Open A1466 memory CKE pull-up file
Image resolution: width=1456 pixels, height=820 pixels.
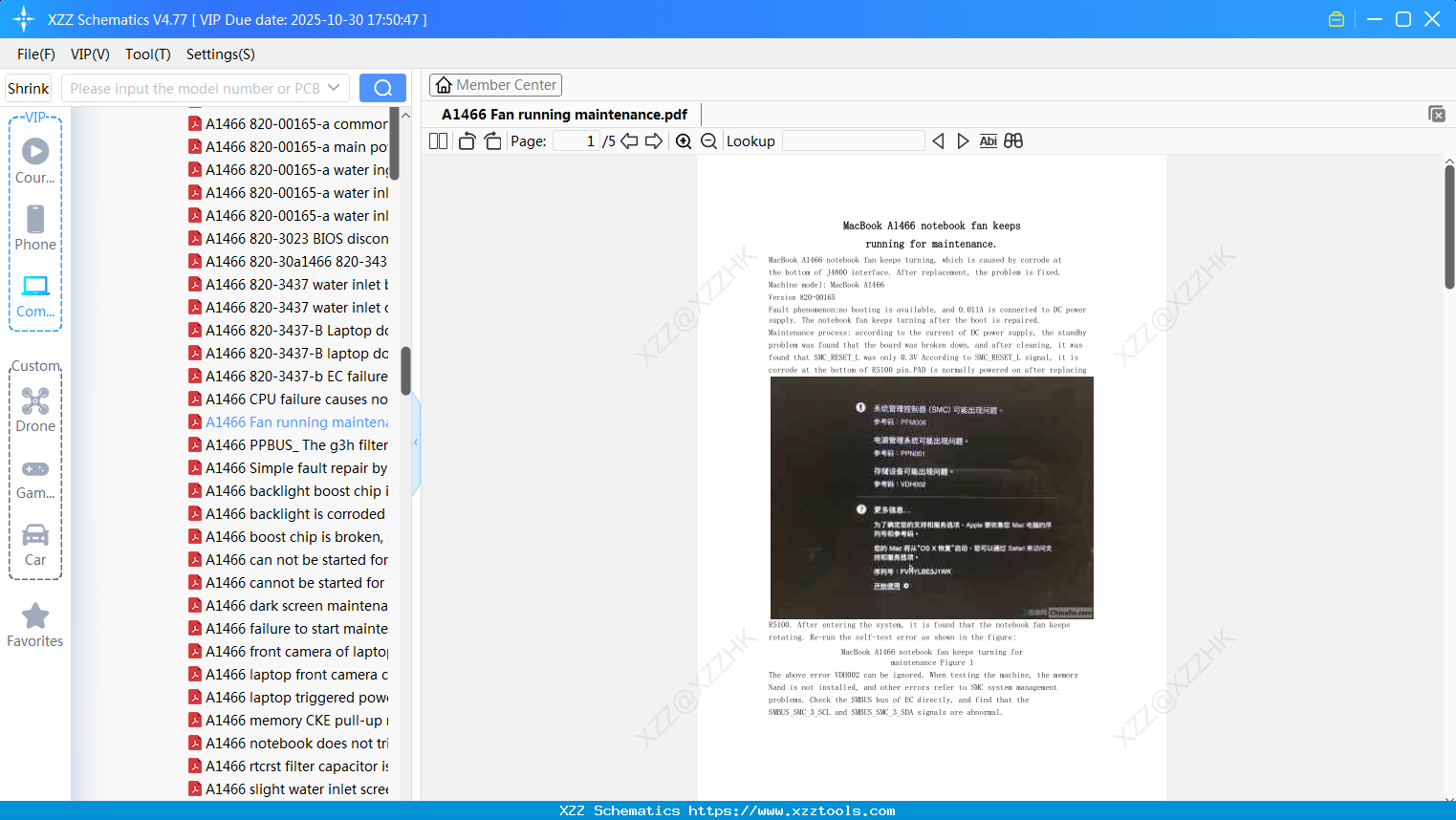(x=288, y=721)
